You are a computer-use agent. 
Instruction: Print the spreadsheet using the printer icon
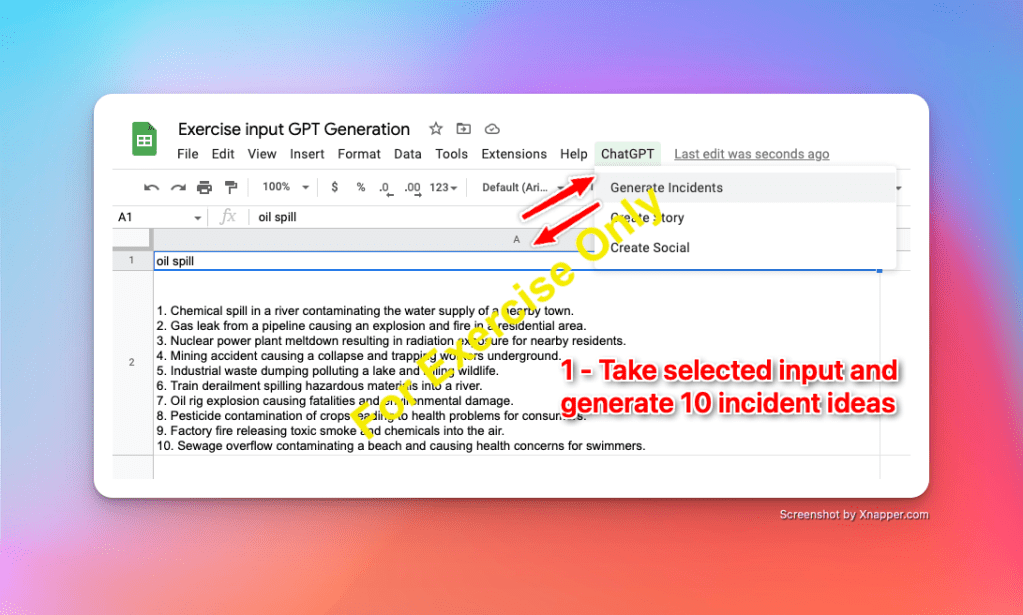pos(204,187)
